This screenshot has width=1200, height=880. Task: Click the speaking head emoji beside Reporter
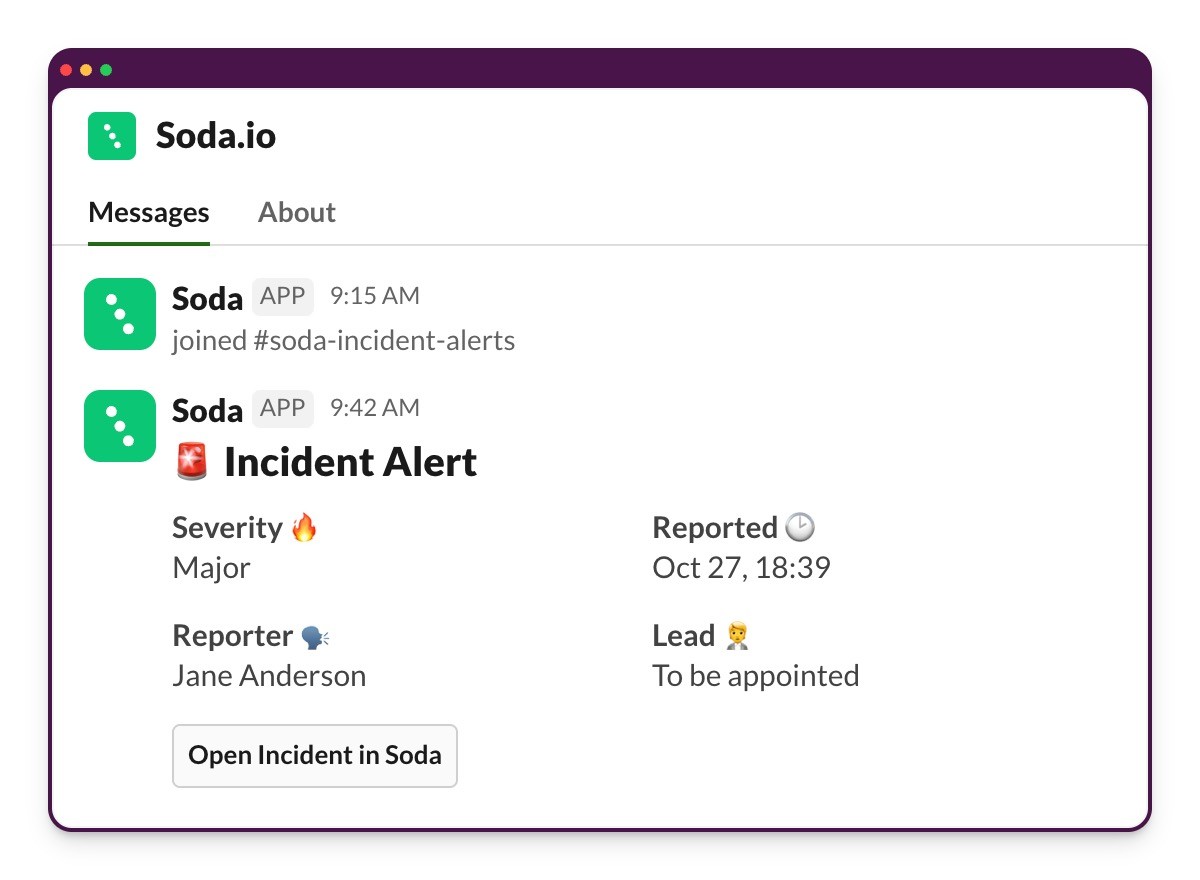point(314,636)
